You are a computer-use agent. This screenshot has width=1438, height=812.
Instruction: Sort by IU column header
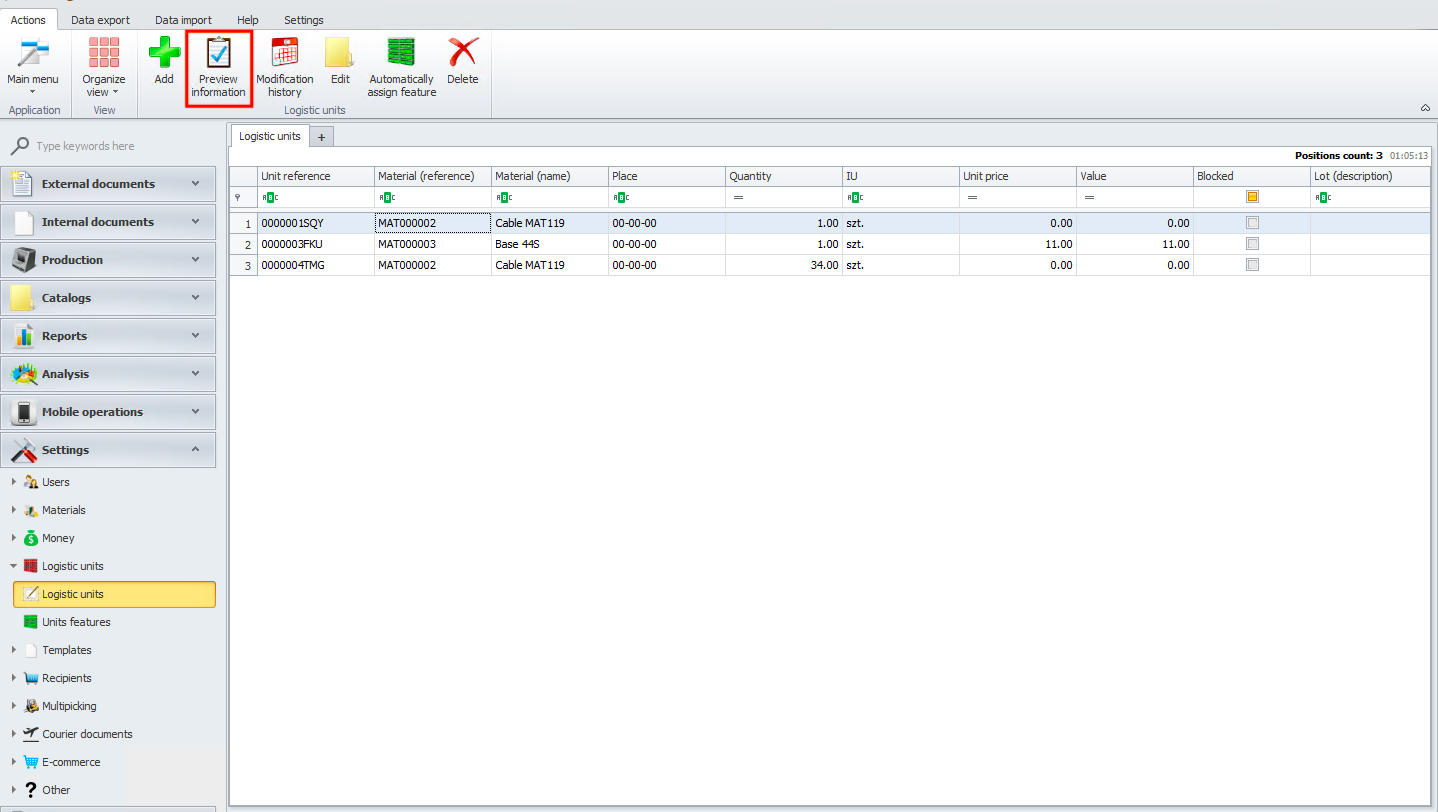click(901, 176)
